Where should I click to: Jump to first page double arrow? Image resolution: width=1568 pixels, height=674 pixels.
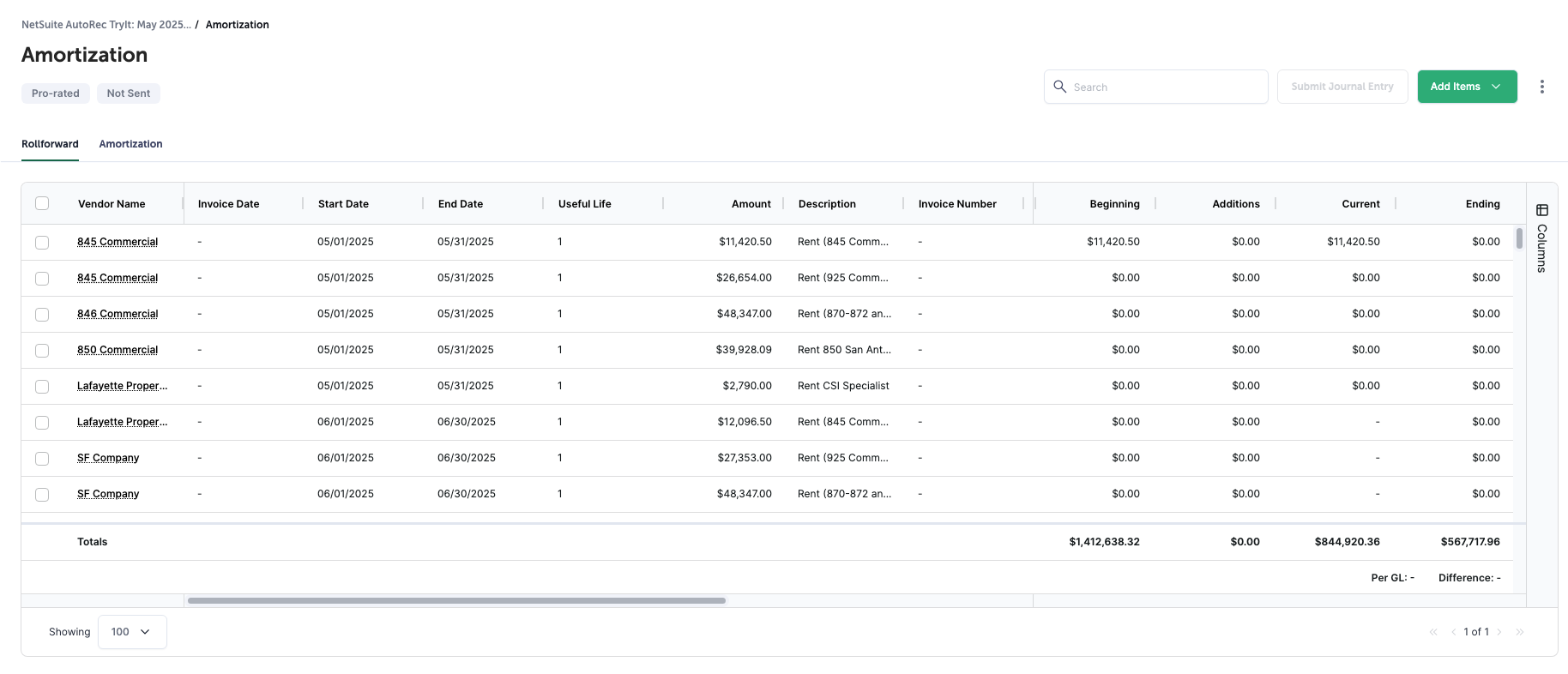(x=1433, y=632)
